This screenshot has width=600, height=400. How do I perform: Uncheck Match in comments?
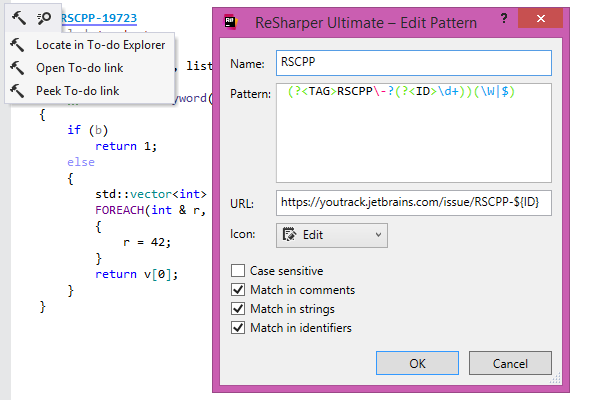click(238, 289)
